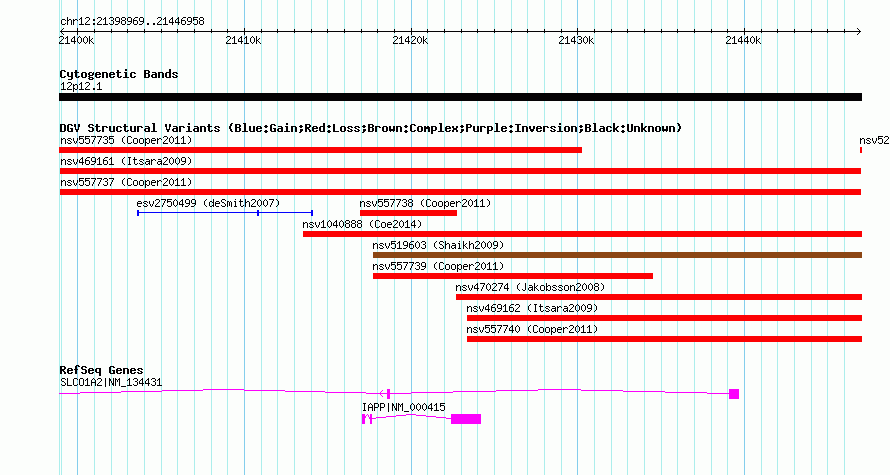Click the nsv557740 (Cooper2011) label
The image size is (890, 475).
[x=532, y=329]
